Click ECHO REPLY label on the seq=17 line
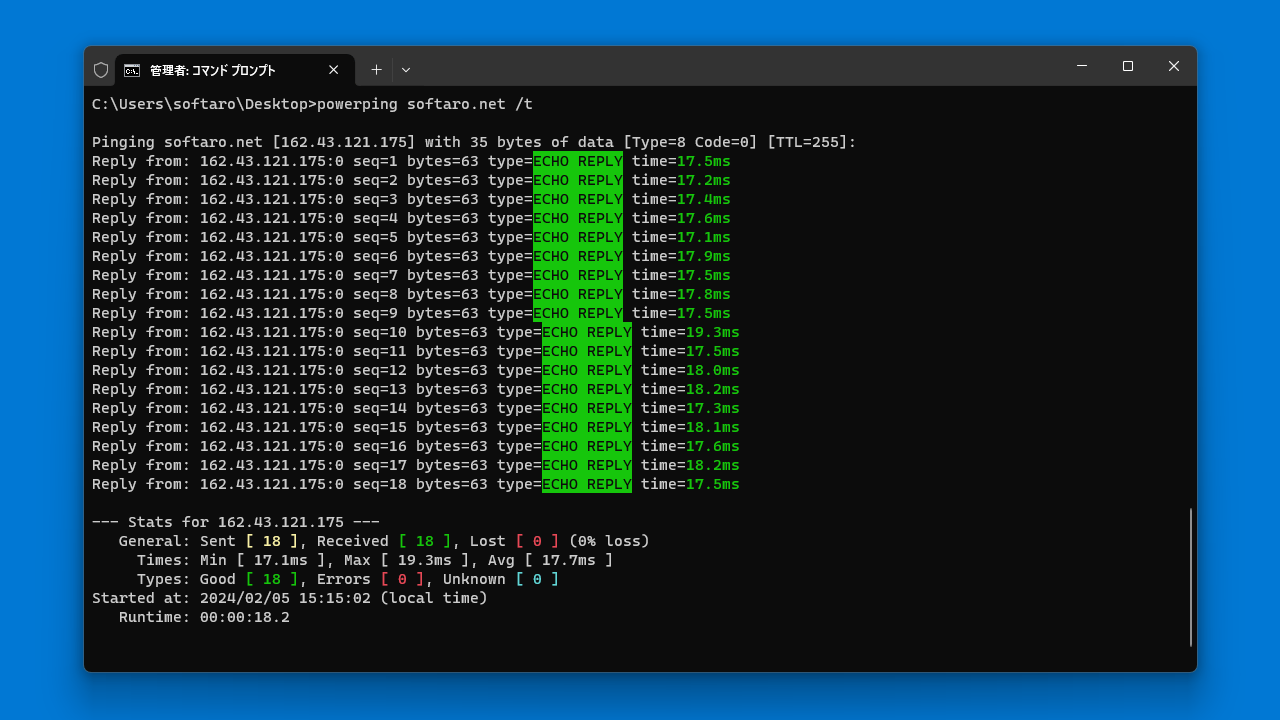This screenshot has height=720, width=1280. coord(587,465)
